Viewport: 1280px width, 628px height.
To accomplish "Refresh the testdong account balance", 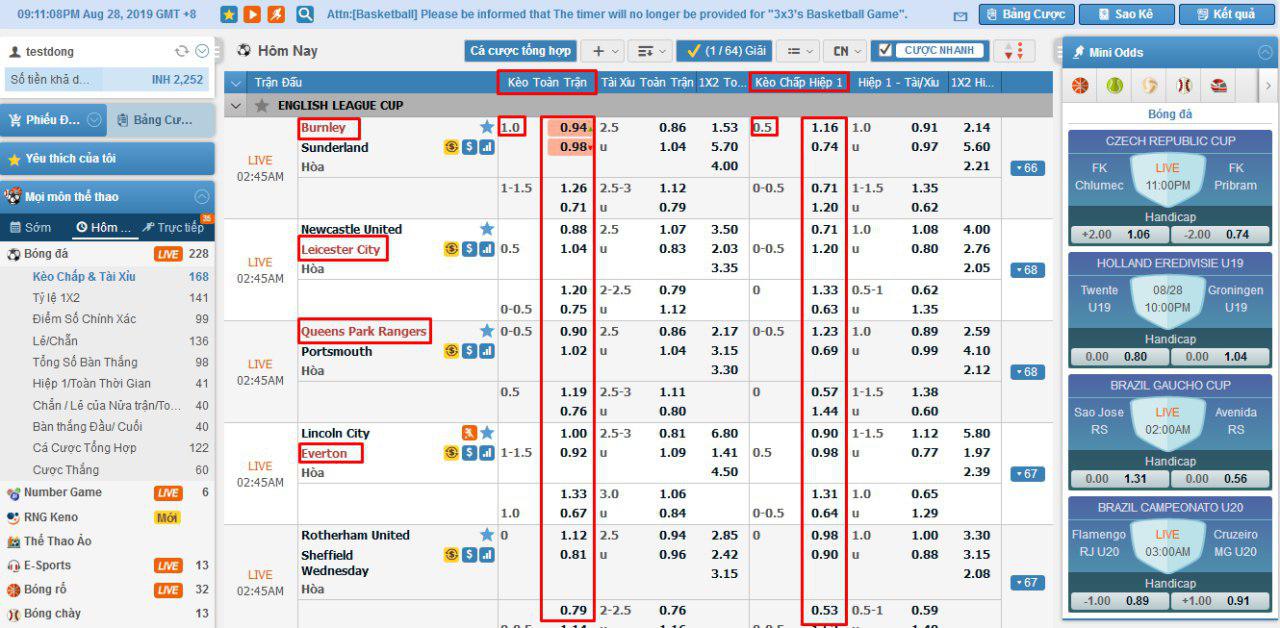I will click(x=181, y=52).
